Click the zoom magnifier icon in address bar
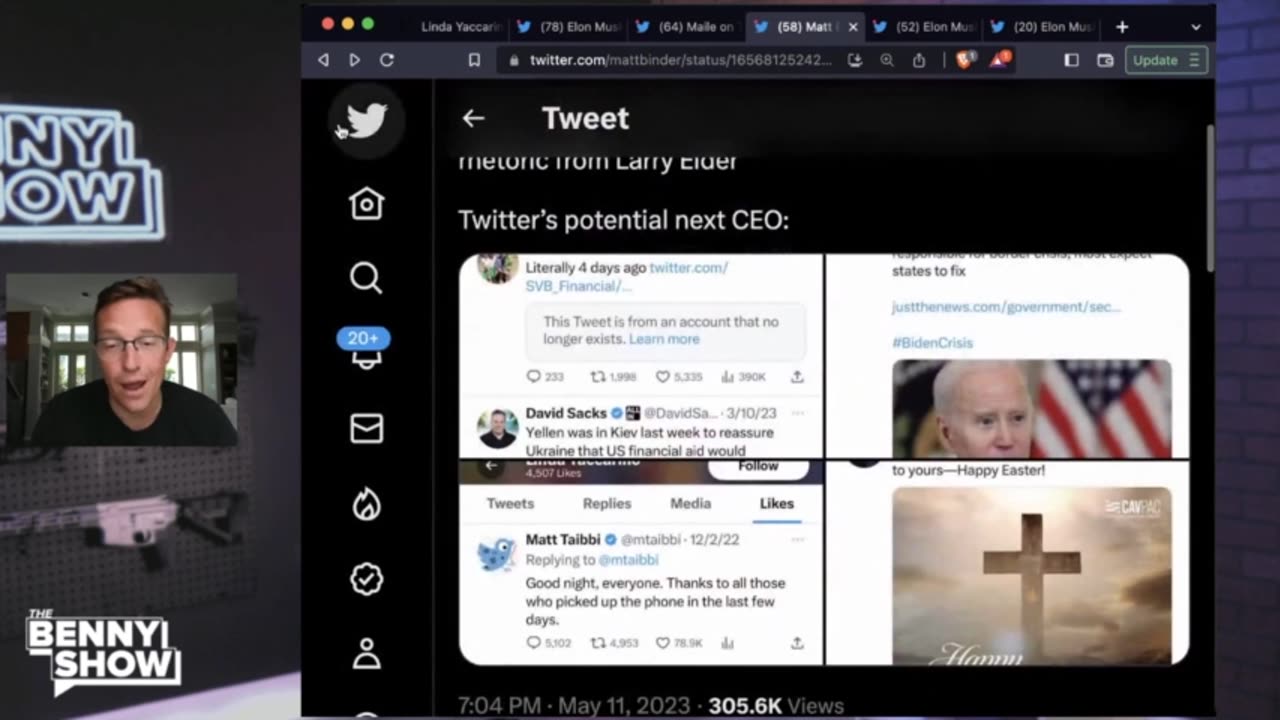 (887, 60)
